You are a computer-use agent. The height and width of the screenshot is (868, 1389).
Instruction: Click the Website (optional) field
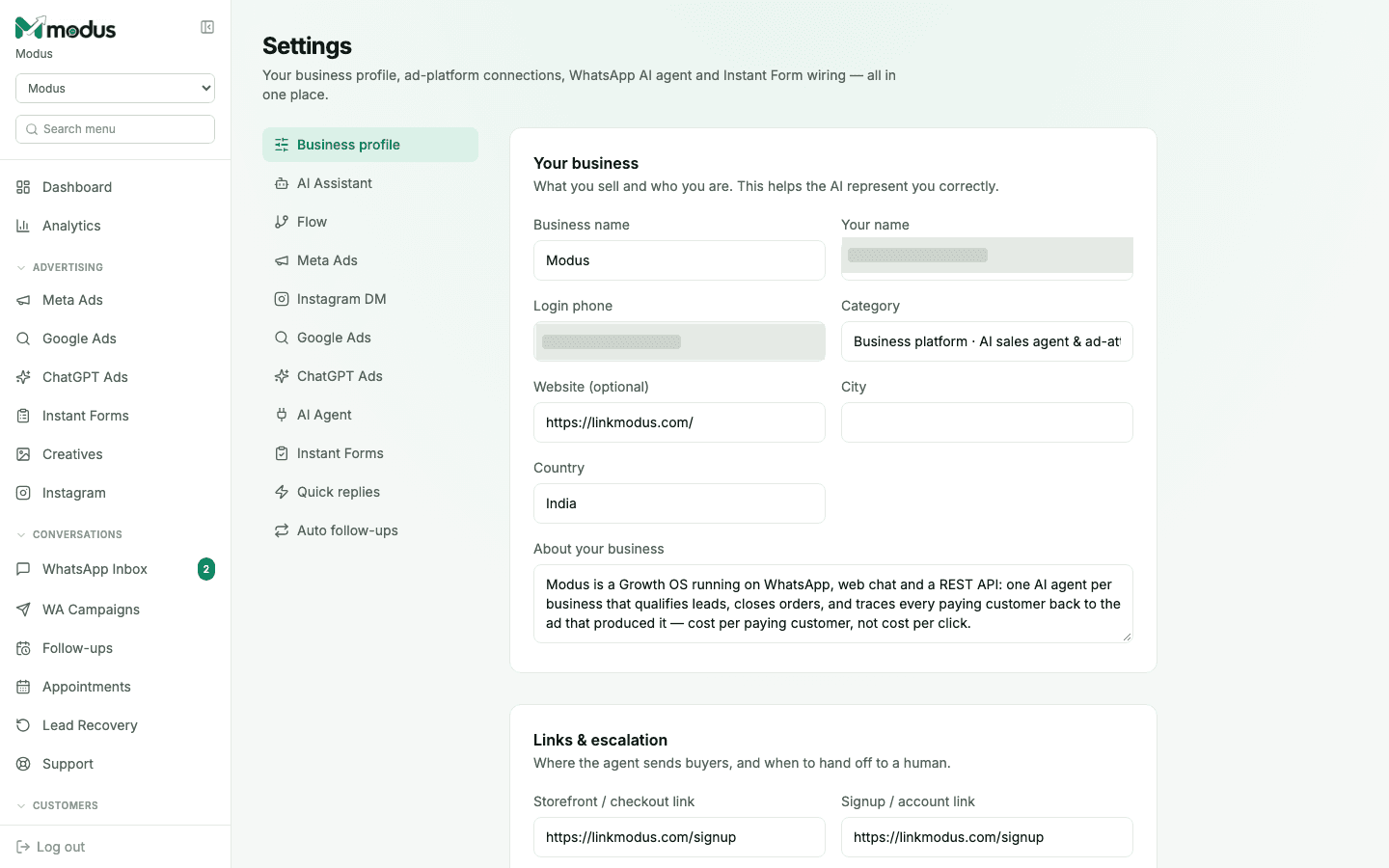click(x=679, y=422)
